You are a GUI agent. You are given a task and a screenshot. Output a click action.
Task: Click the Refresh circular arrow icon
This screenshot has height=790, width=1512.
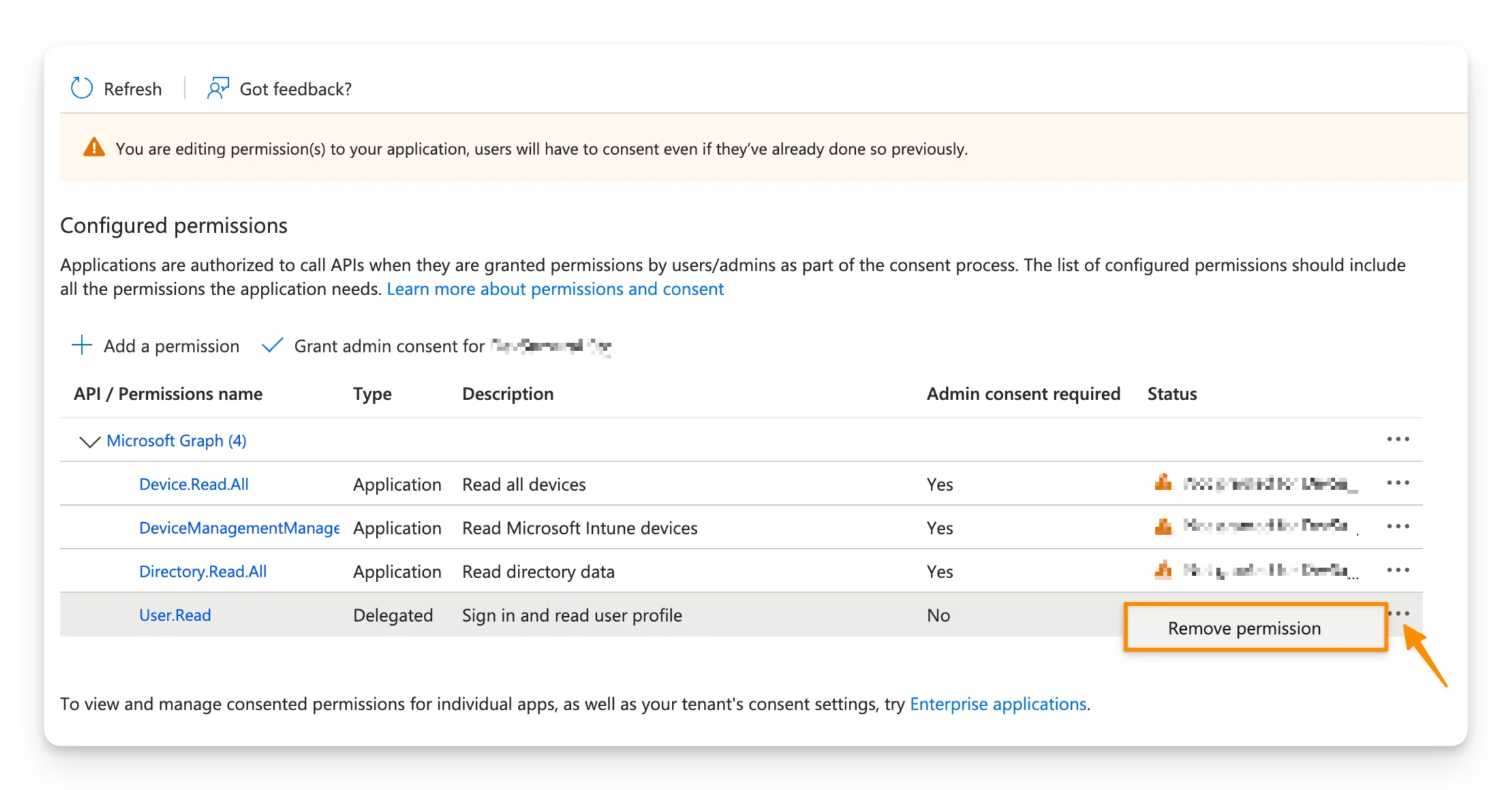click(x=82, y=88)
